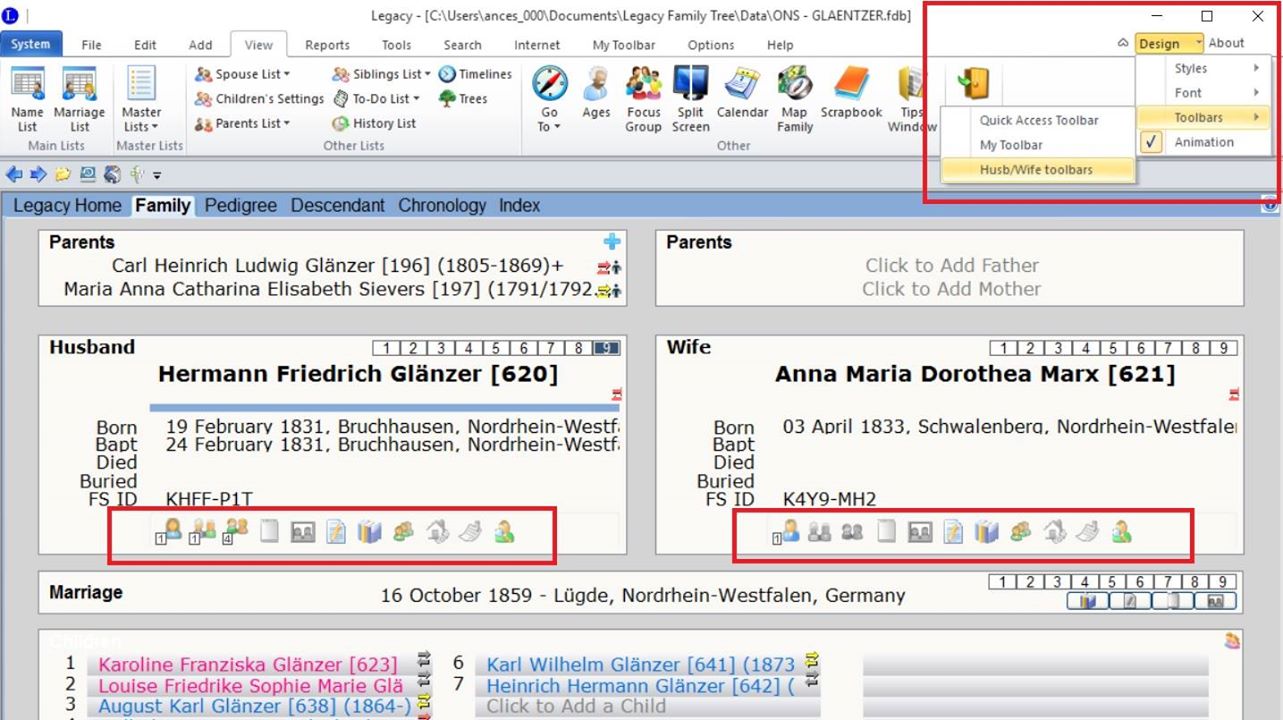Screen dimensions: 1283x720
Task: Switch to the Descendant view tab
Action: pyautogui.click(x=337, y=205)
